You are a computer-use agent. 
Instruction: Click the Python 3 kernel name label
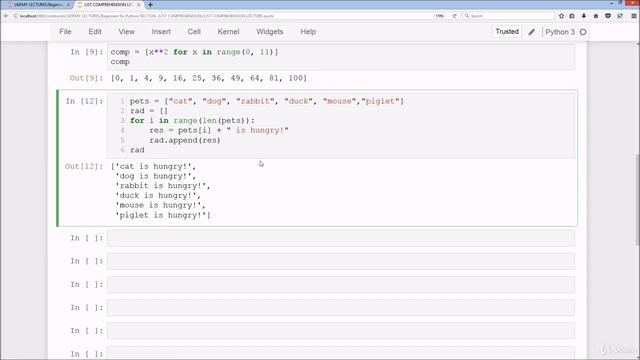pos(560,32)
